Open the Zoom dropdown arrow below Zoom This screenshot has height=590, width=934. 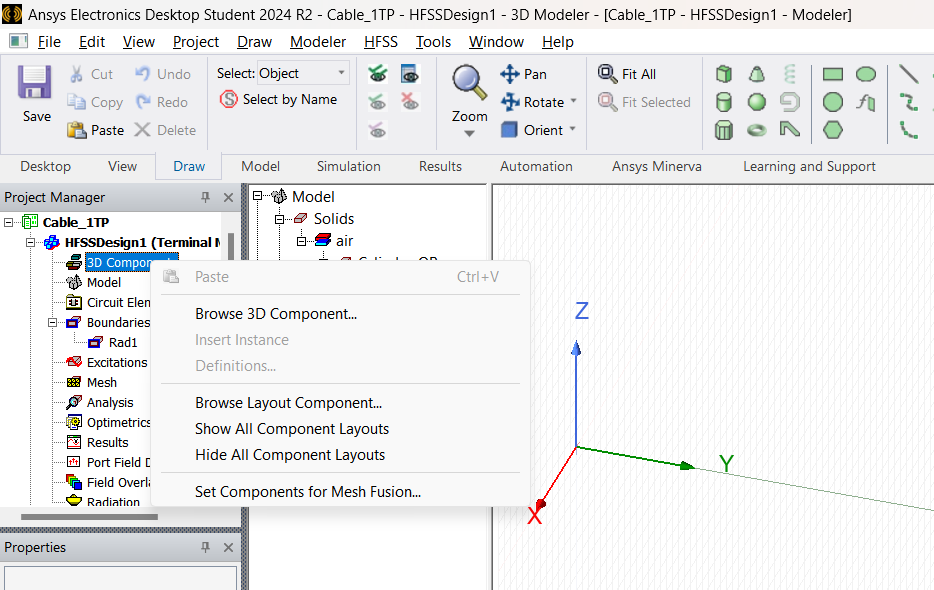[x=469, y=133]
